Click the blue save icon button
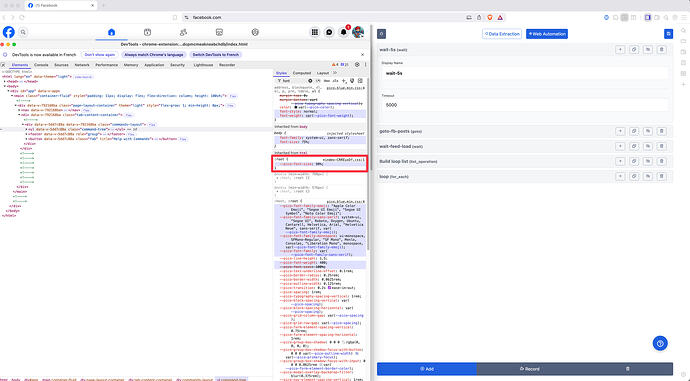The image size is (690, 381). pos(668,34)
